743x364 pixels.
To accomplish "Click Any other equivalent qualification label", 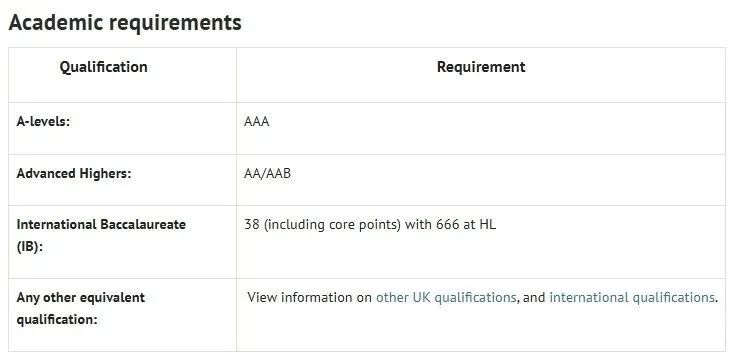I will tap(81, 309).
